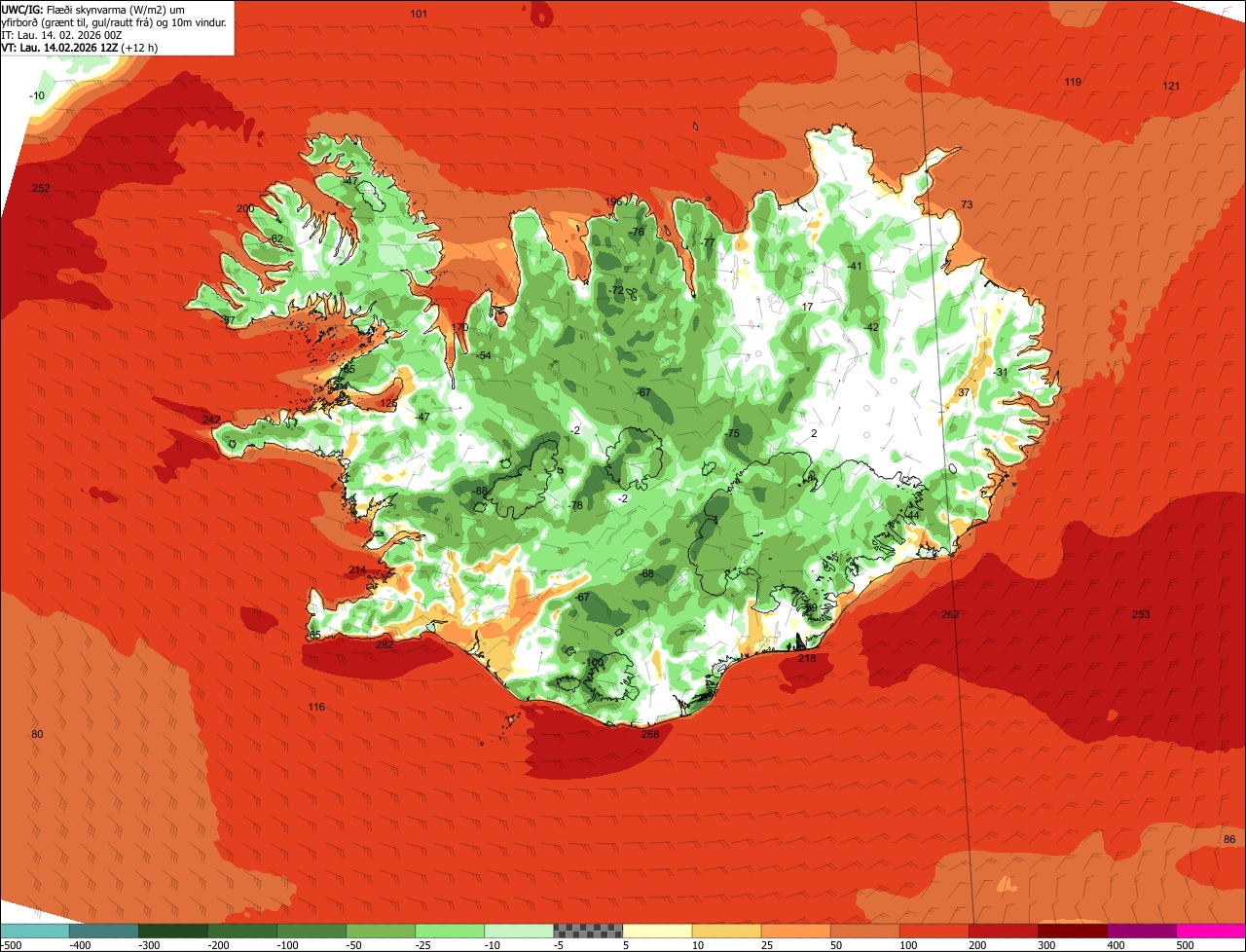Click the '121' flux value on the map
Image resolution: width=1246 pixels, height=952 pixels.
coord(1171,86)
